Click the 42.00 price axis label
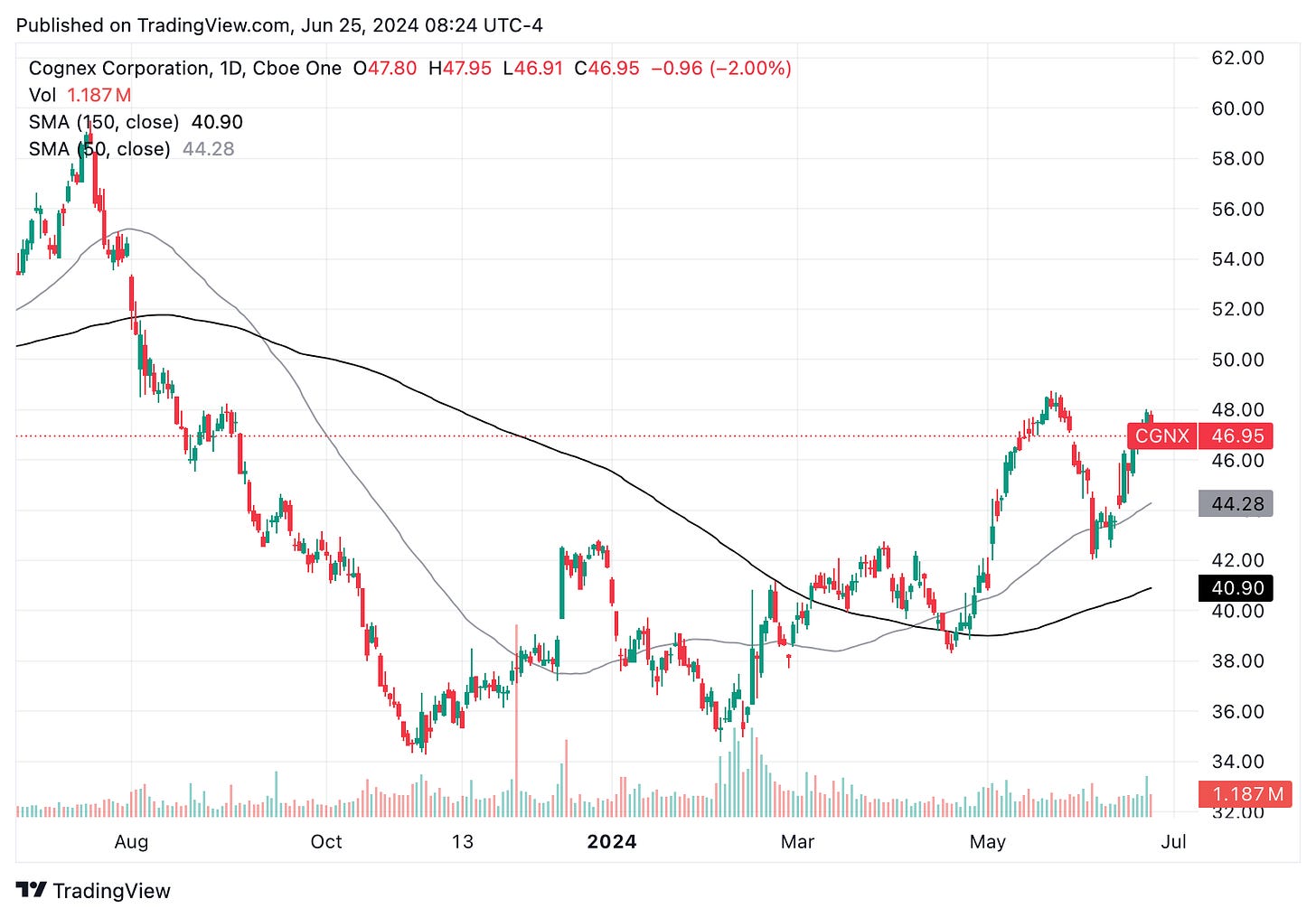This screenshot has width=1316, height=918. coord(1237,560)
